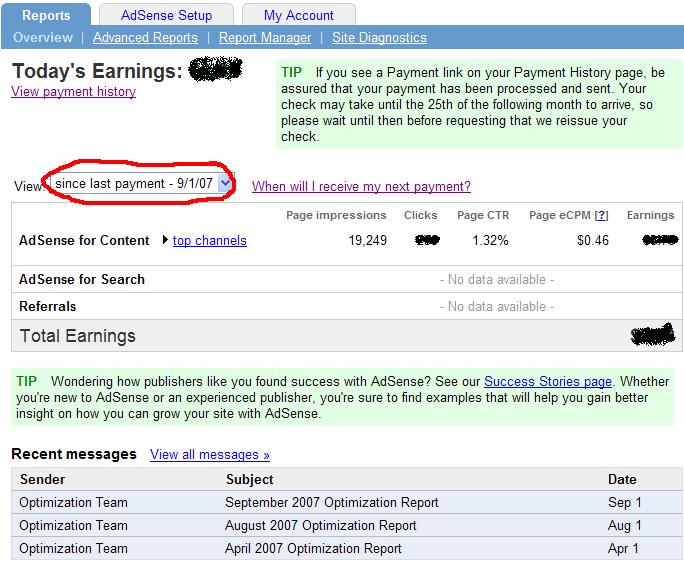Viewport: 684px width, 561px height.
Task: Select the Clicks column header
Action: coord(421,215)
